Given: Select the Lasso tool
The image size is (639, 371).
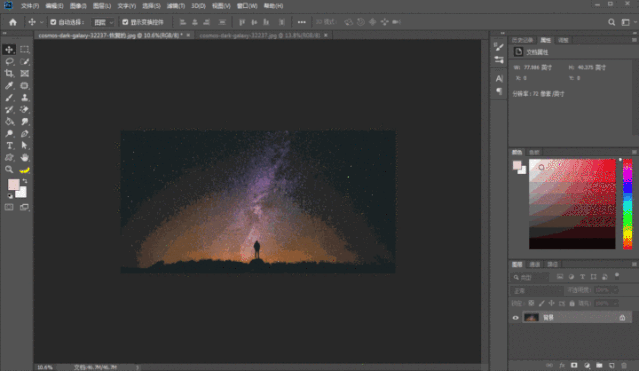Looking at the screenshot, I should pyautogui.click(x=9, y=62).
